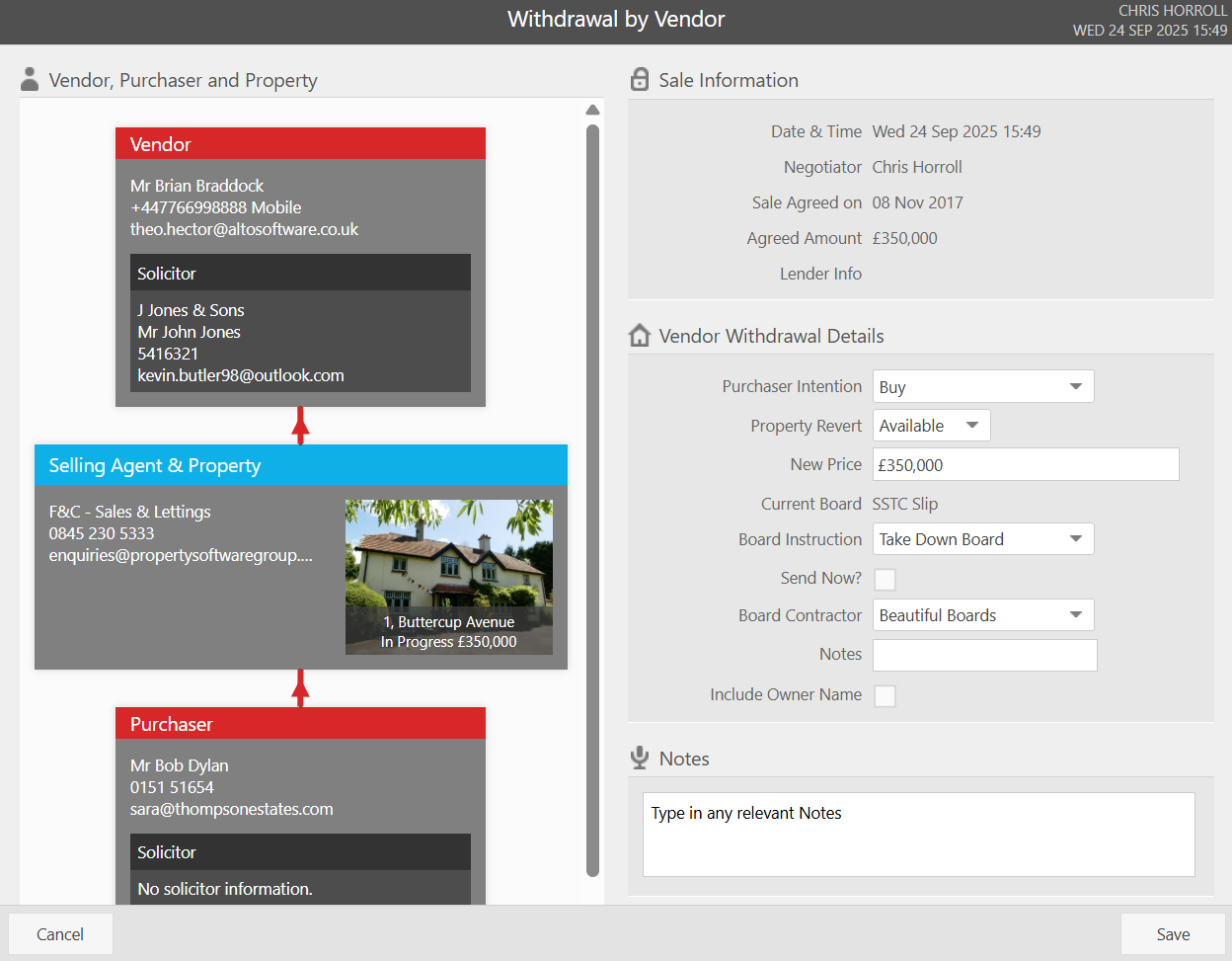Image resolution: width=1232 pixels, height=961 pixels.
Task: Click the Cancel button
Action: (x=60, y=934)
